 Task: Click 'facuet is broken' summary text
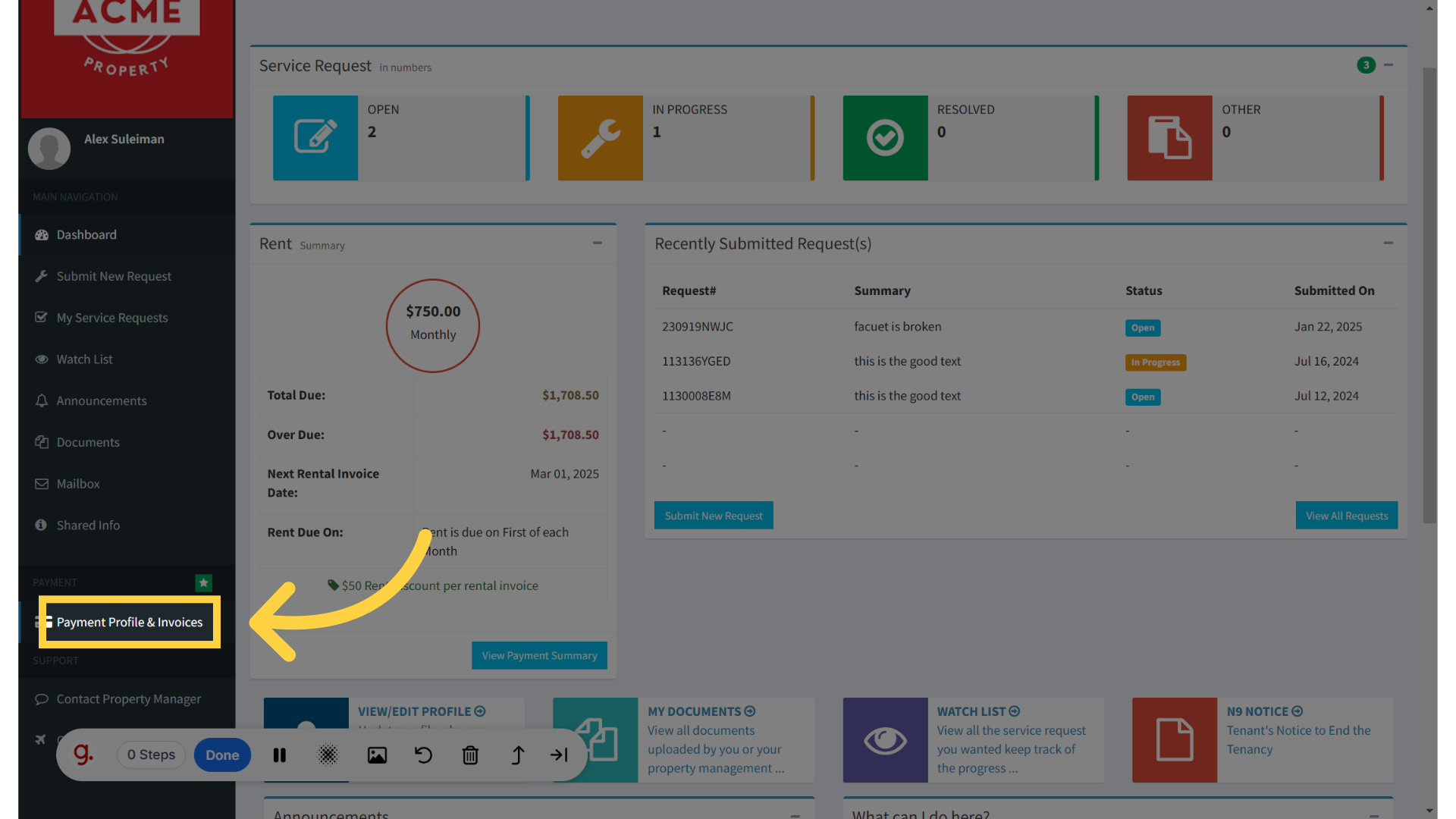(x=898, y=327)
